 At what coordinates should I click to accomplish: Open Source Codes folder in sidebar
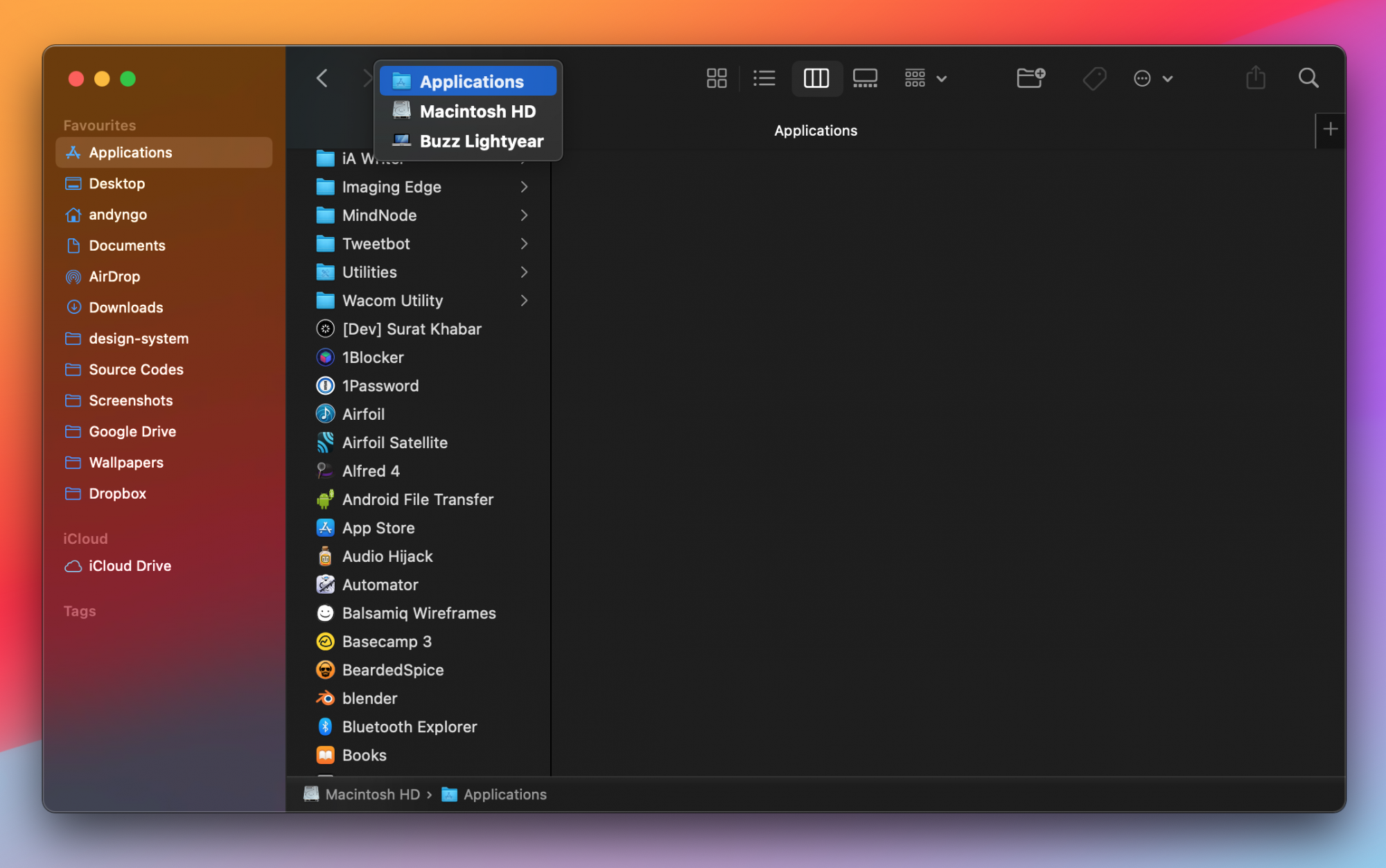pyautogui.click(x=164, y=369)
